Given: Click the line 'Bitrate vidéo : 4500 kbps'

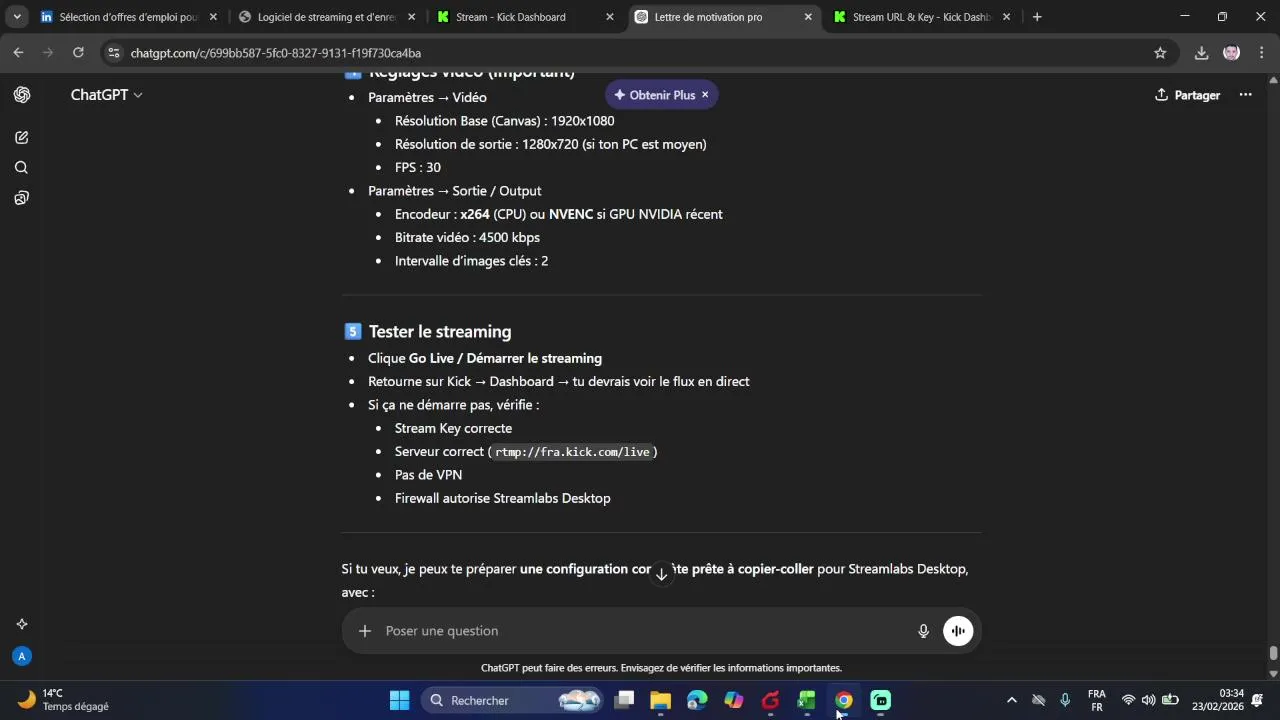Looking at the screenshot, I should click(467, 238).
